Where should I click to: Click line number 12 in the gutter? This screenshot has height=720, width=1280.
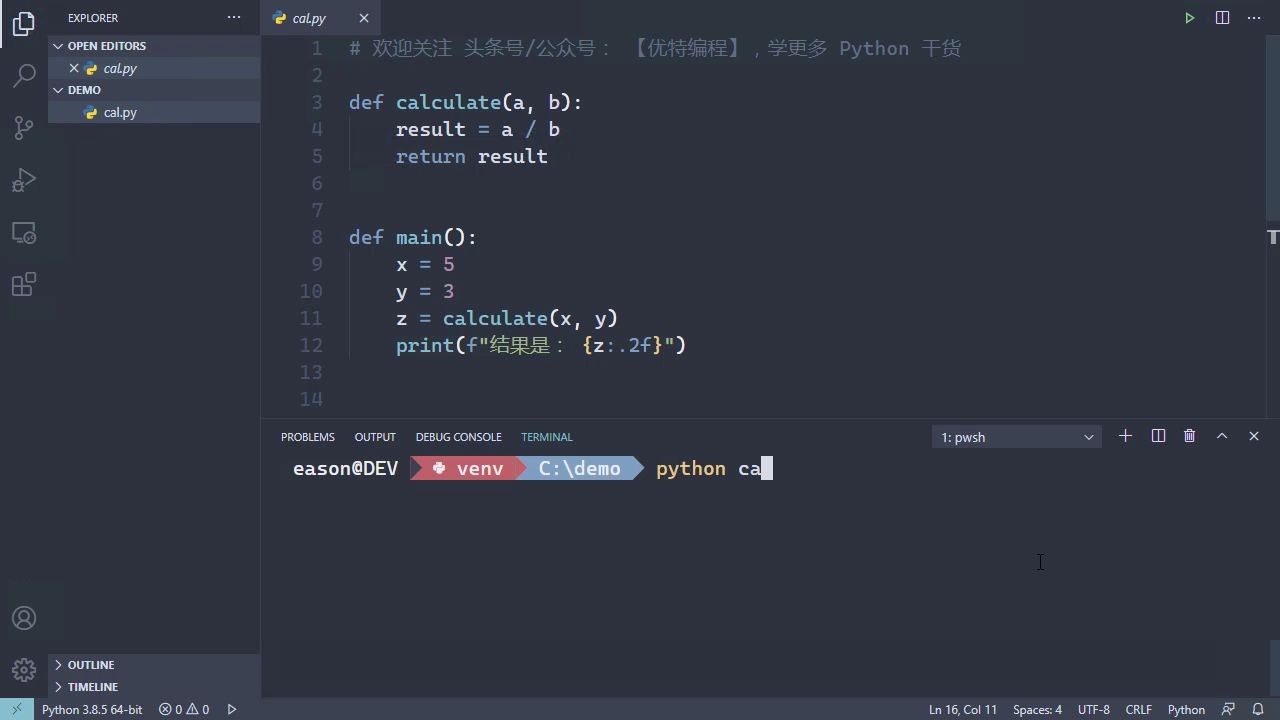click(x=311, y=345)
